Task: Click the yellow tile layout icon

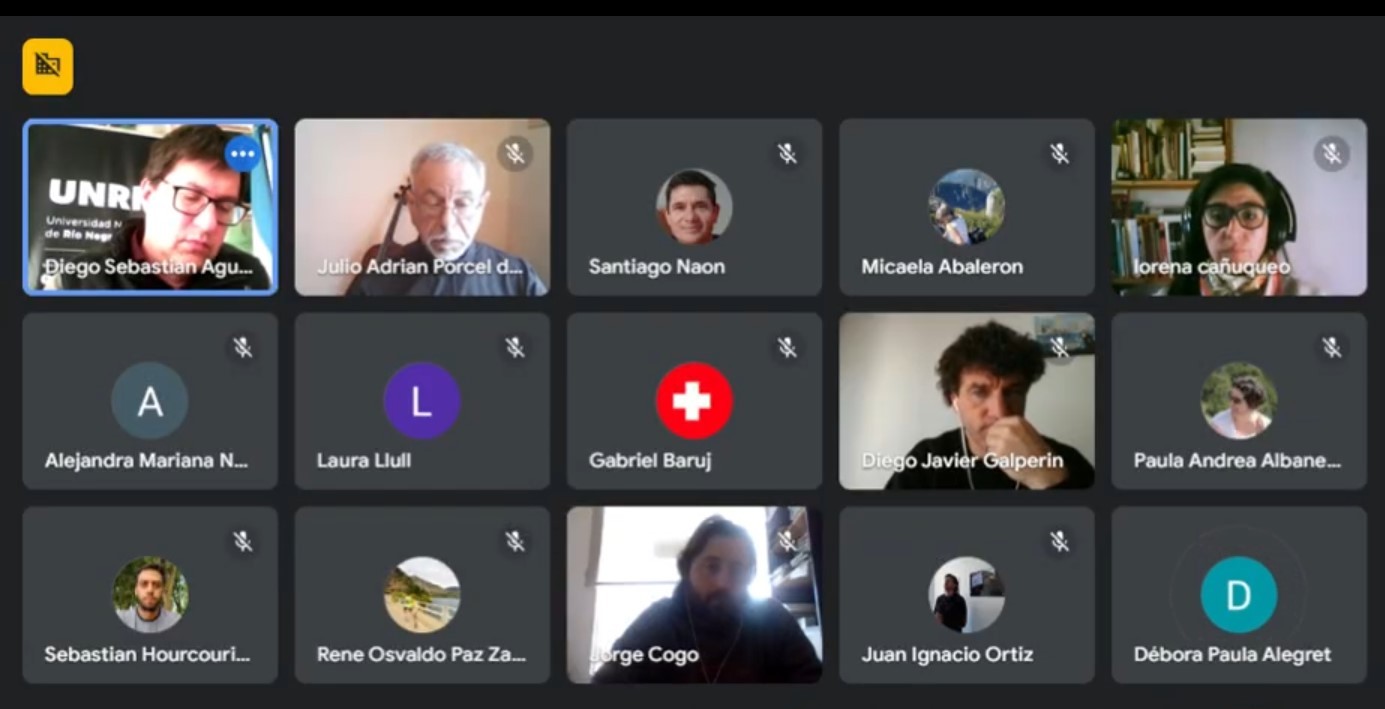Action: (48, 66)
